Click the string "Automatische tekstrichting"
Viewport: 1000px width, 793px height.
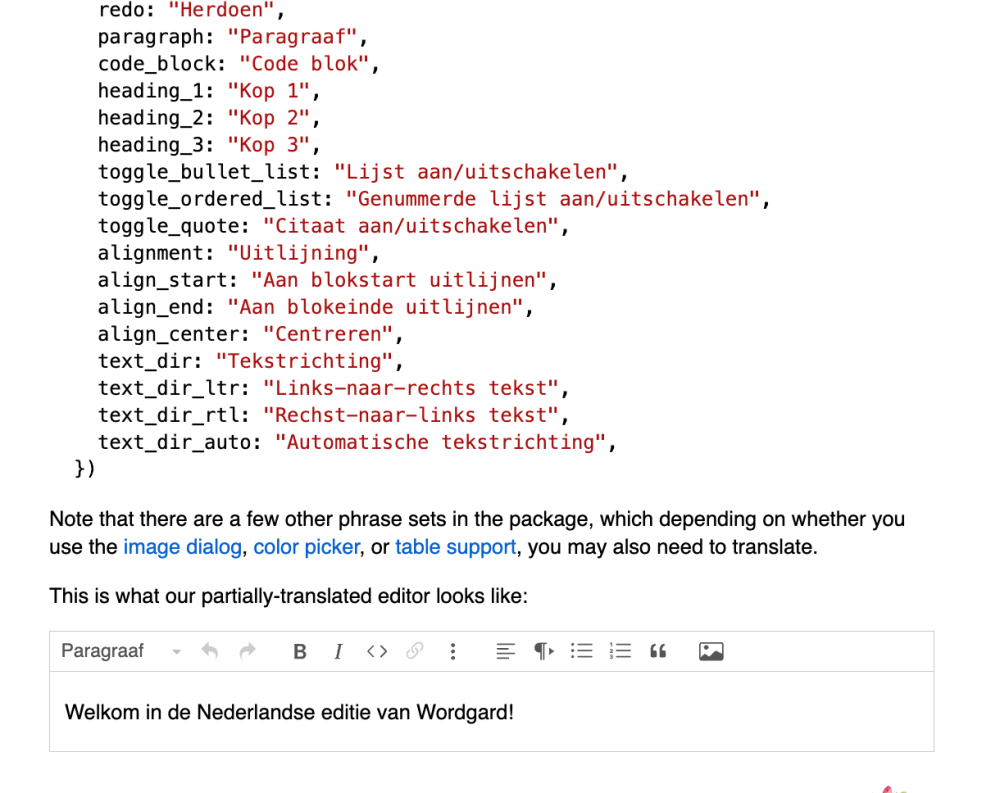click(440, 442)
